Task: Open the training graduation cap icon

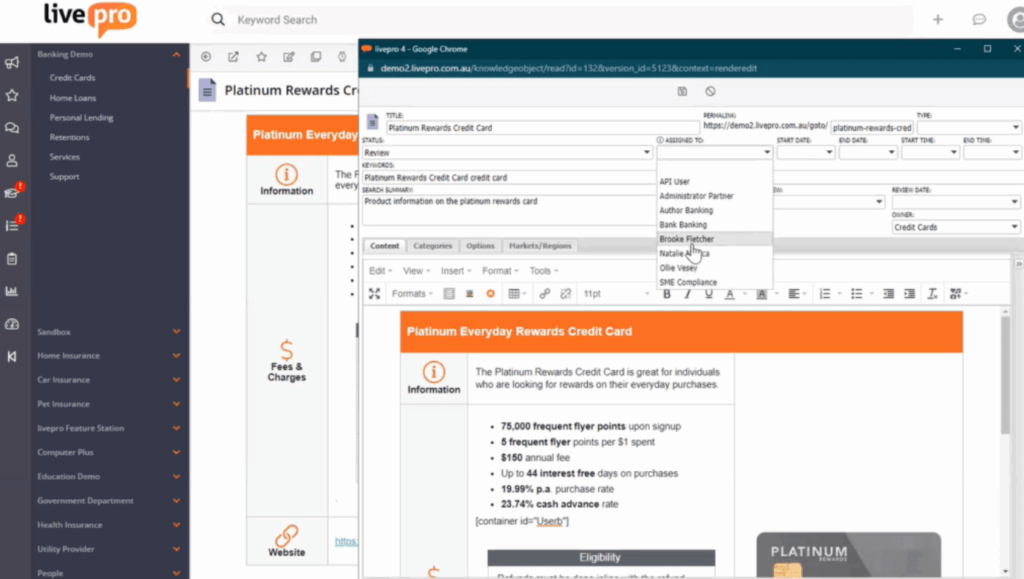Action: pos(12,193)
